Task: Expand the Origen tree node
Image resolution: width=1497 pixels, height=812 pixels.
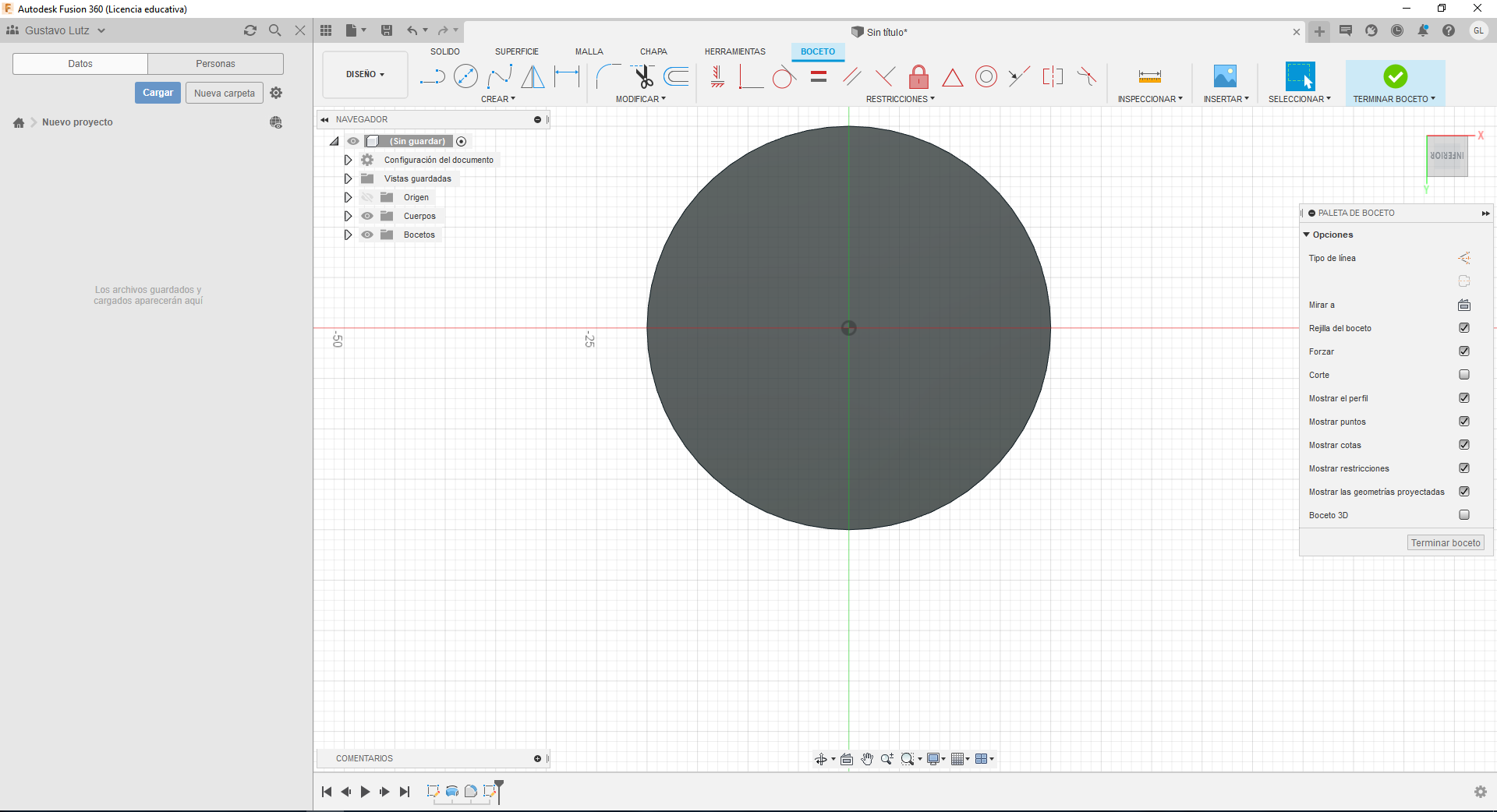Action: click(x=348, y=197)
